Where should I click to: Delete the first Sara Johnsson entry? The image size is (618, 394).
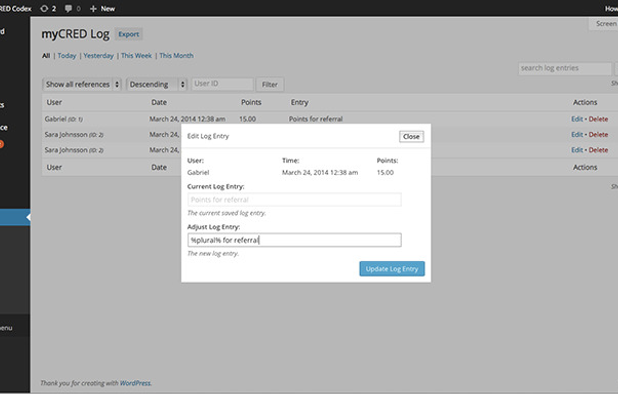pos(598,135)
